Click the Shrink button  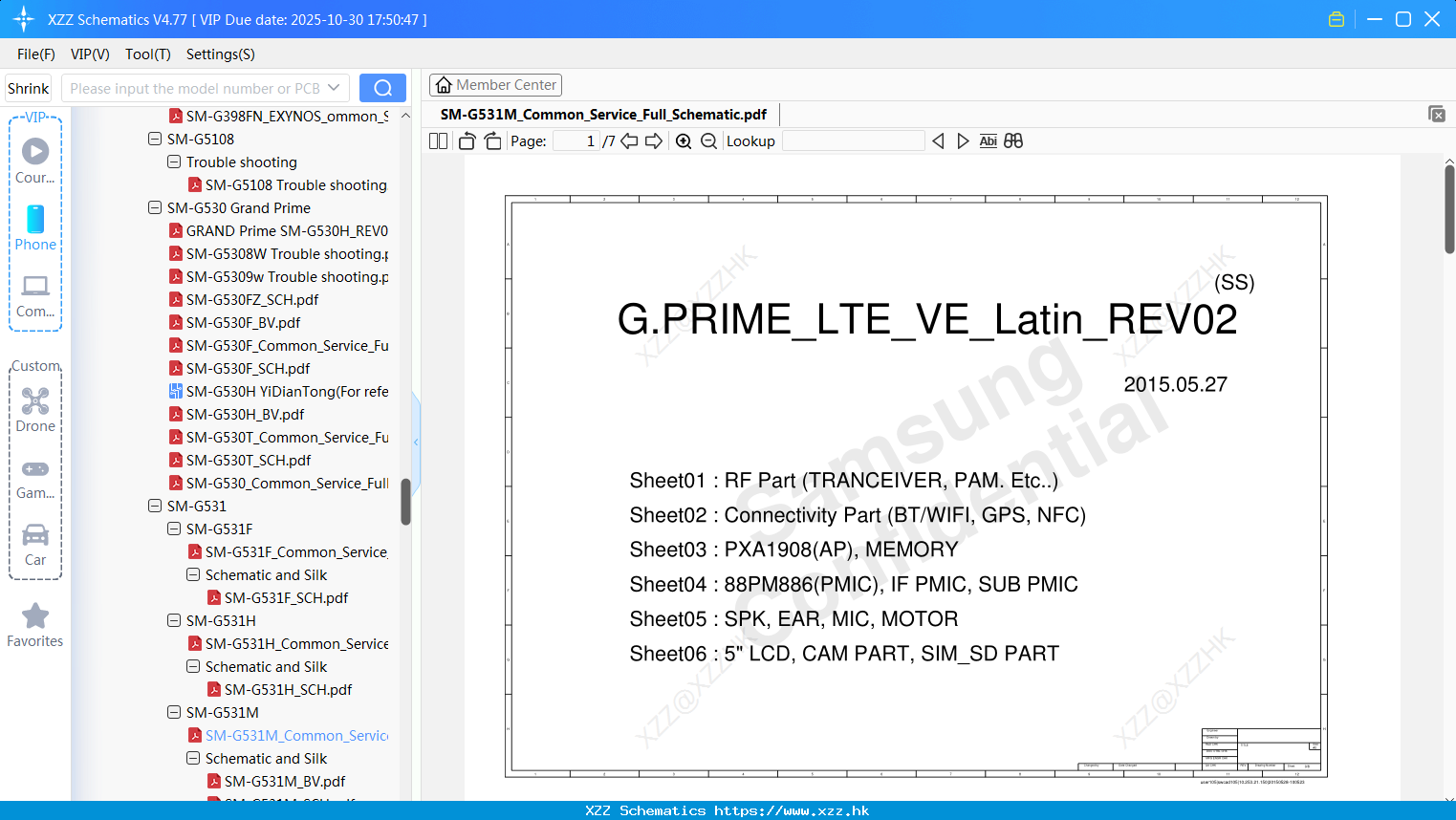pyautogui.click(x=29, y=88)
